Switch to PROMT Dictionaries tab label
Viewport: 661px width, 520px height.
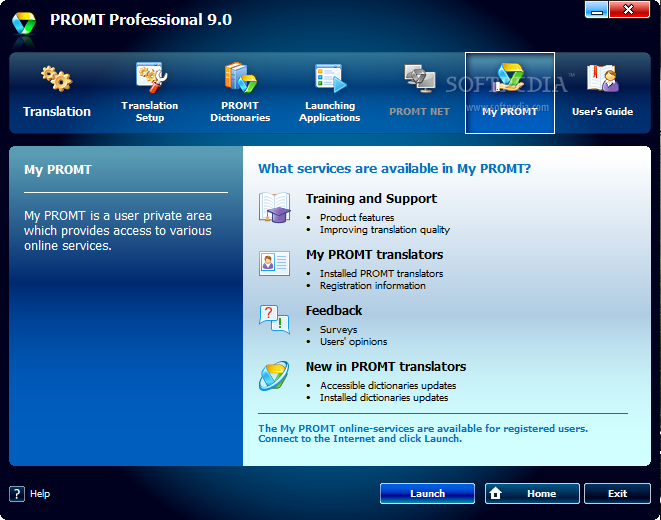[240, 112]
